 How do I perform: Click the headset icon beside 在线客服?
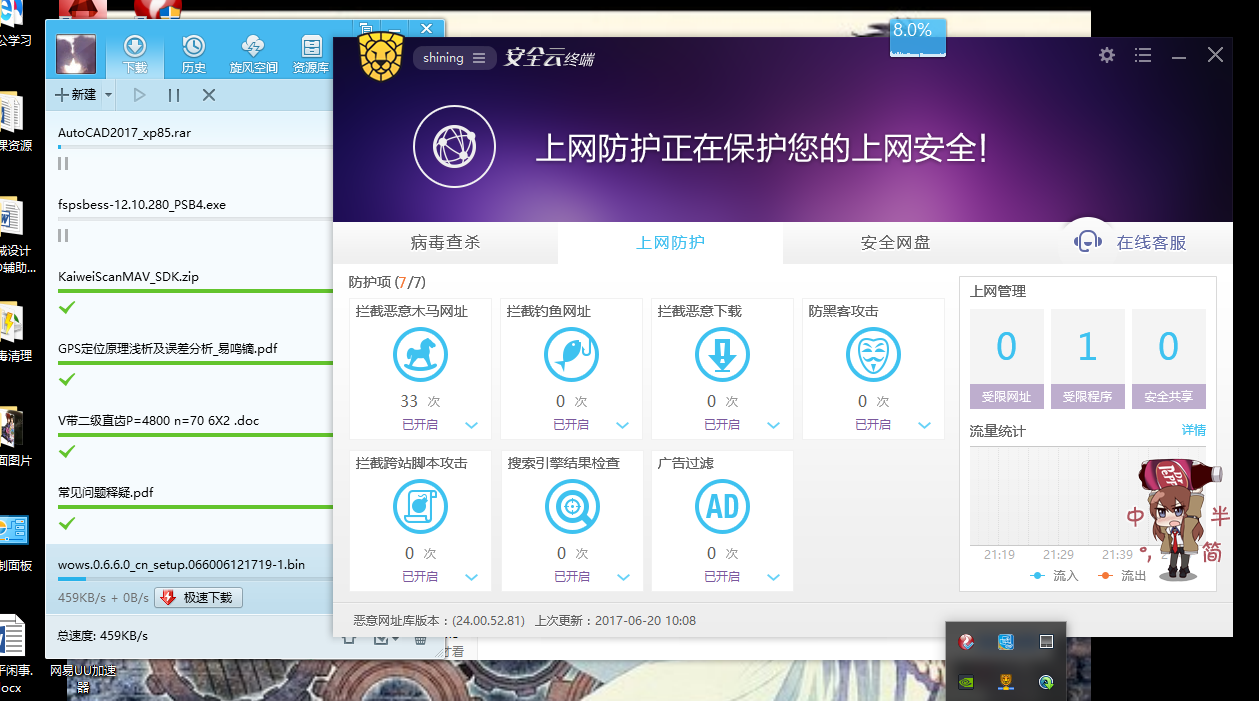point(1088,242)
